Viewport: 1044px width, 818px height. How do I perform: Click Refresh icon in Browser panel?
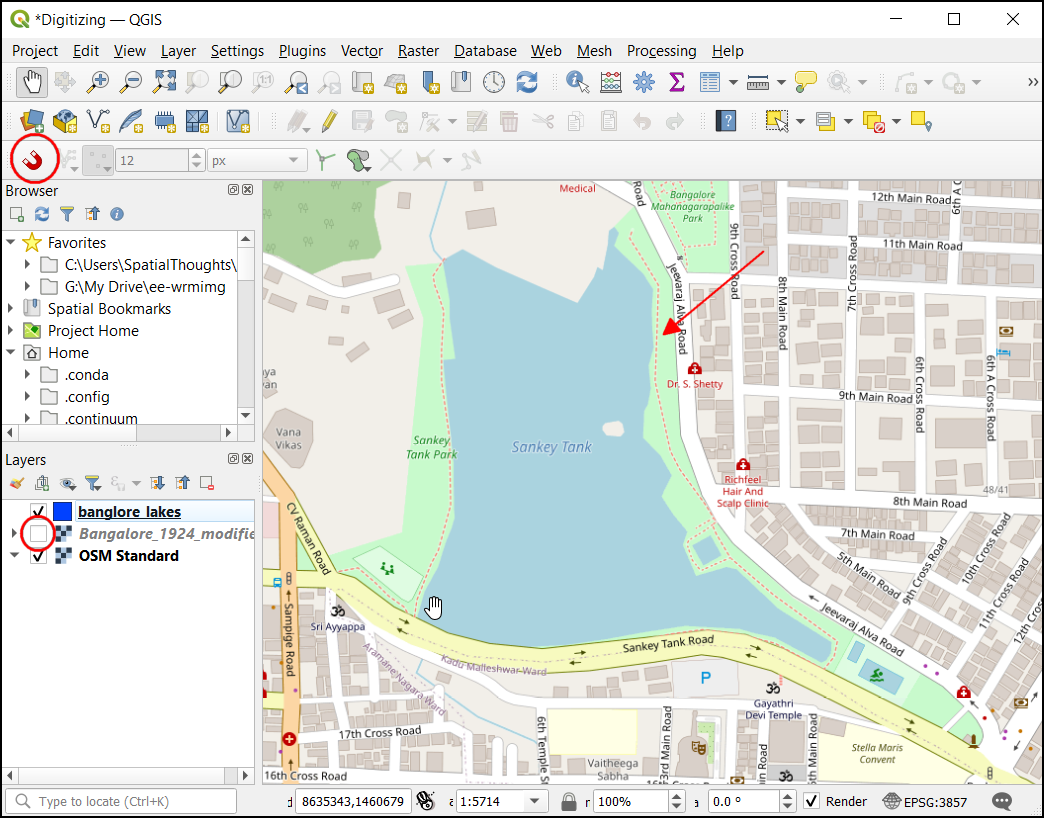(x=42, y=214)
